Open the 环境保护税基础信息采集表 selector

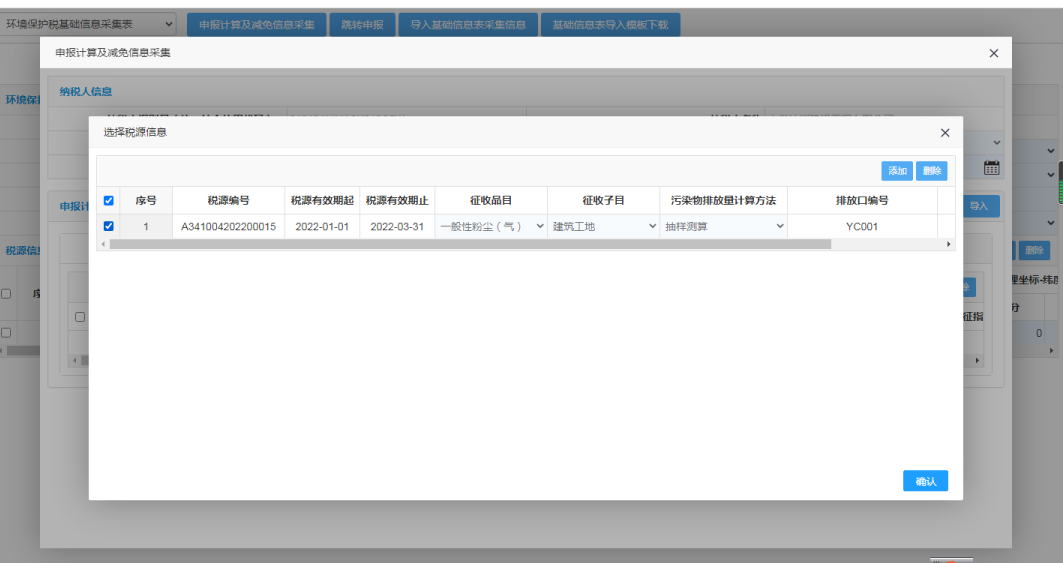(x=89, y=24)
